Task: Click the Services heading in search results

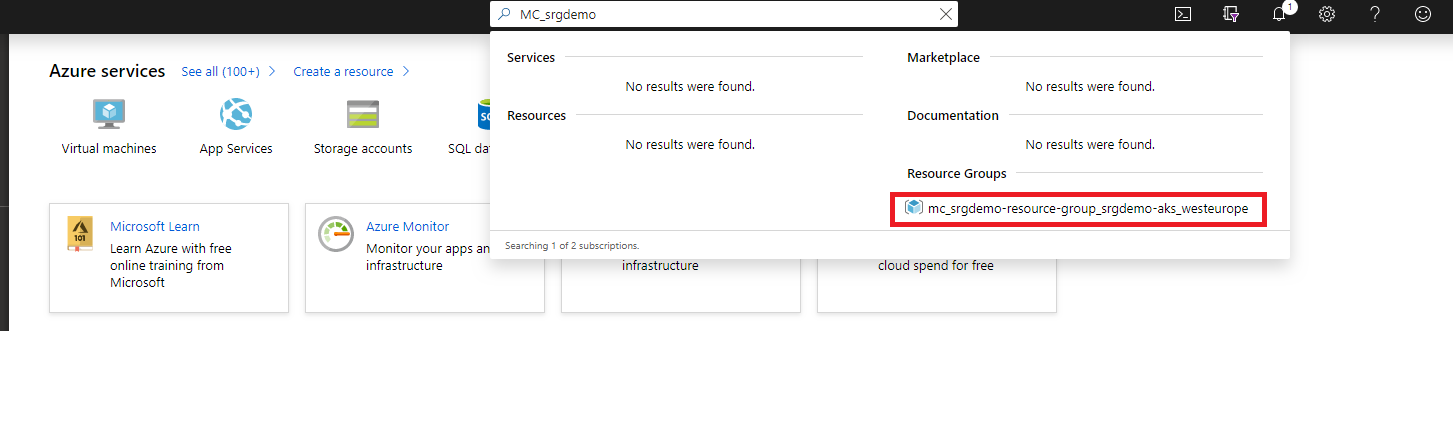Action: click(531, 58)
